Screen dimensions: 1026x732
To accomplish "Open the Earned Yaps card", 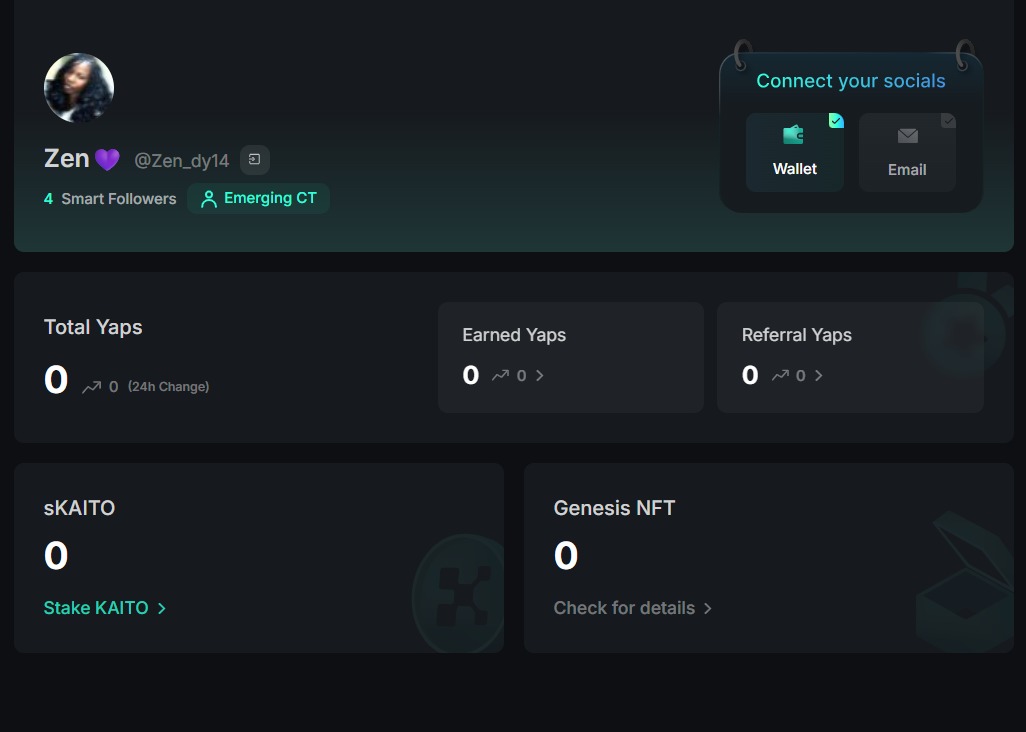I will coord(571,357).
